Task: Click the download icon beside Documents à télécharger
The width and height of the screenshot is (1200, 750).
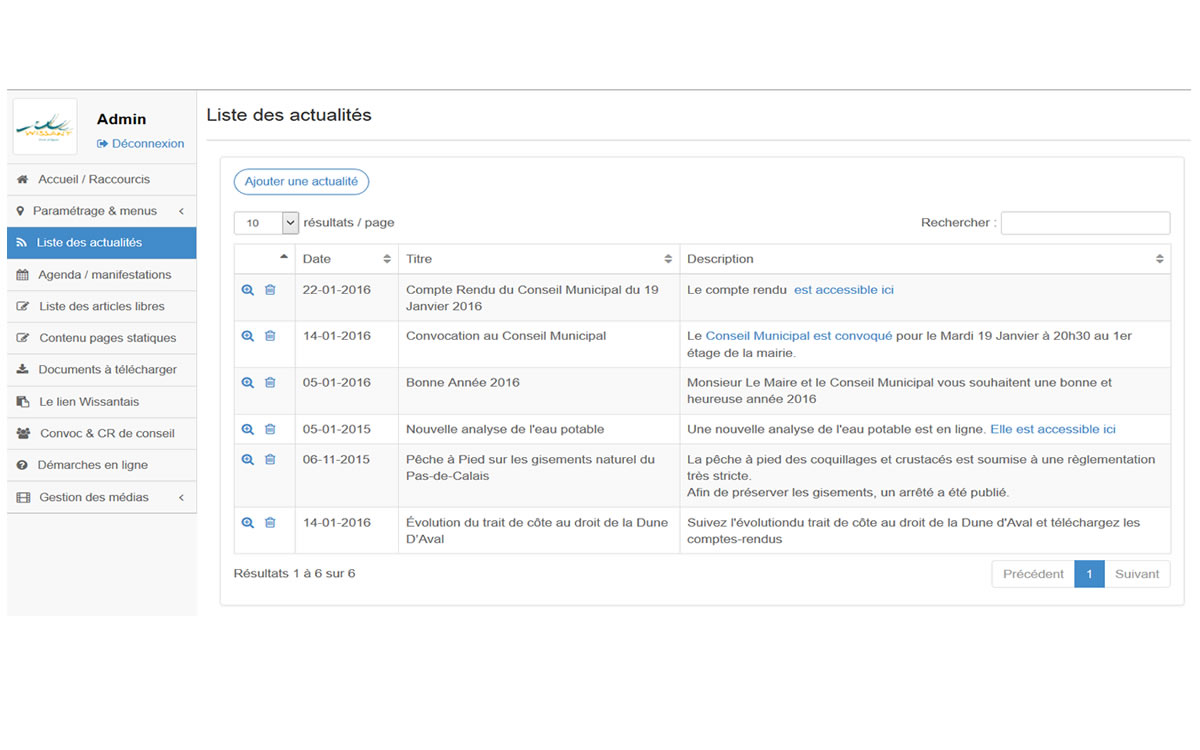Action: [x=23, y=370]
